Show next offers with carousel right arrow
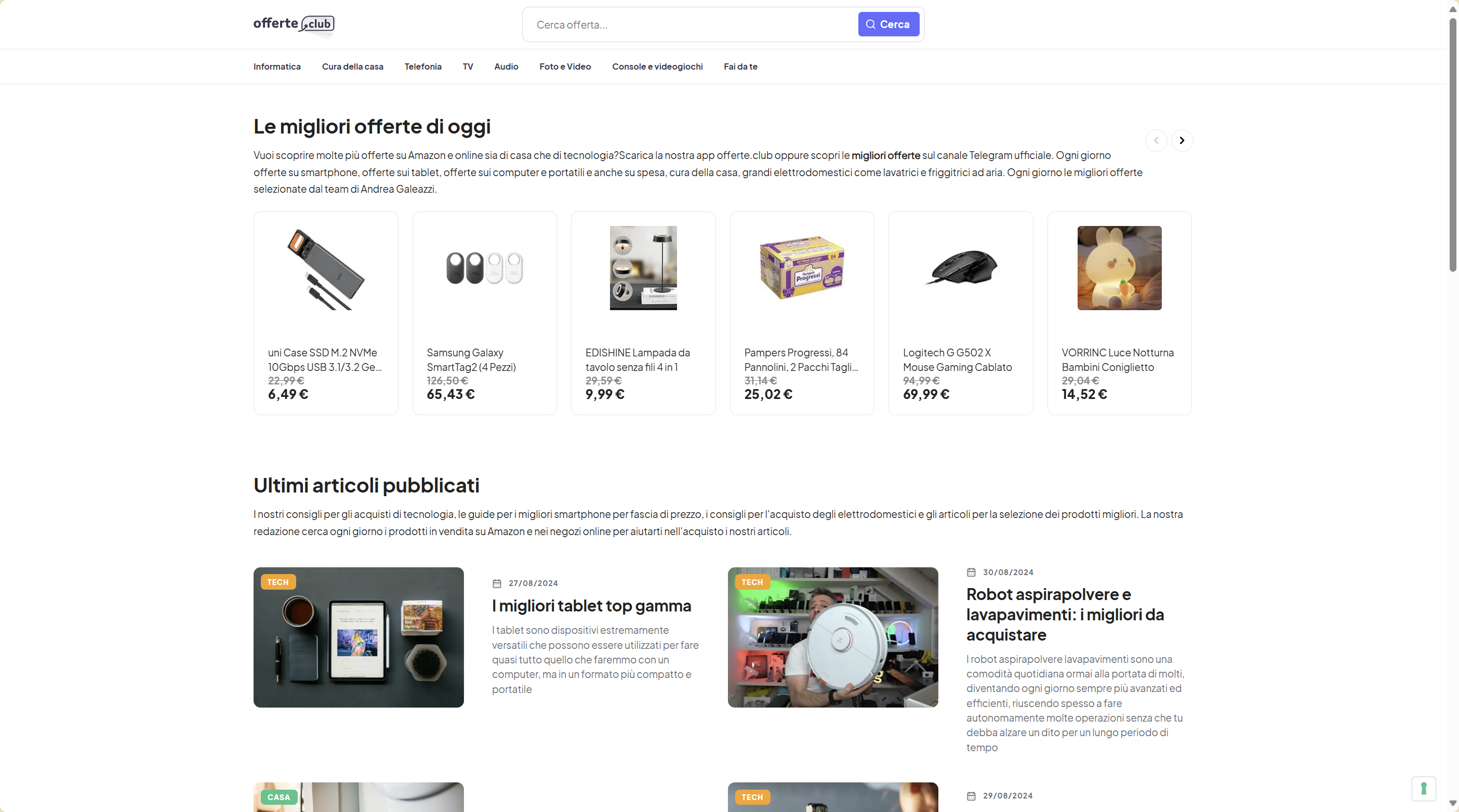Viewport: 1459px width, 812px height. click(x=1182, y=140)
